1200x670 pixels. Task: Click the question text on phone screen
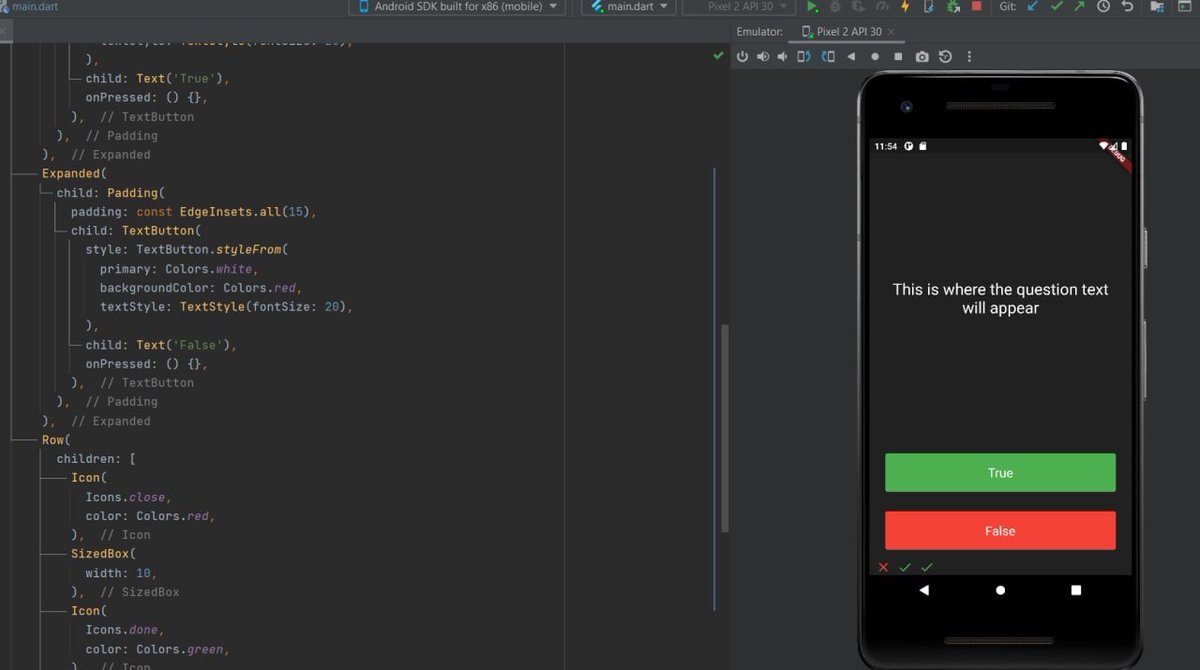1000,299
